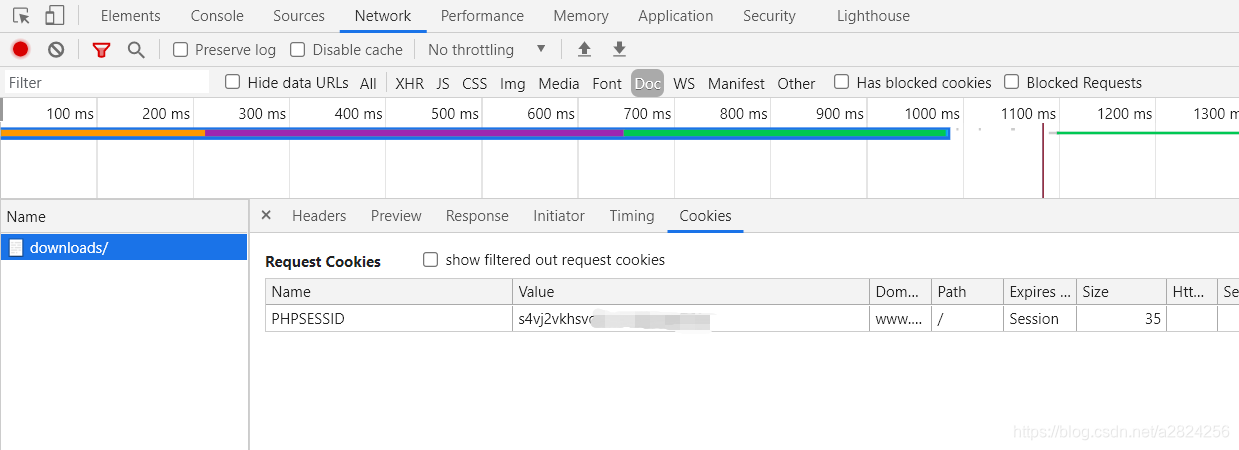The height and width of the screenshot is (450, 1239).
Task: Toggle the Doc filter
Action: 648,83
